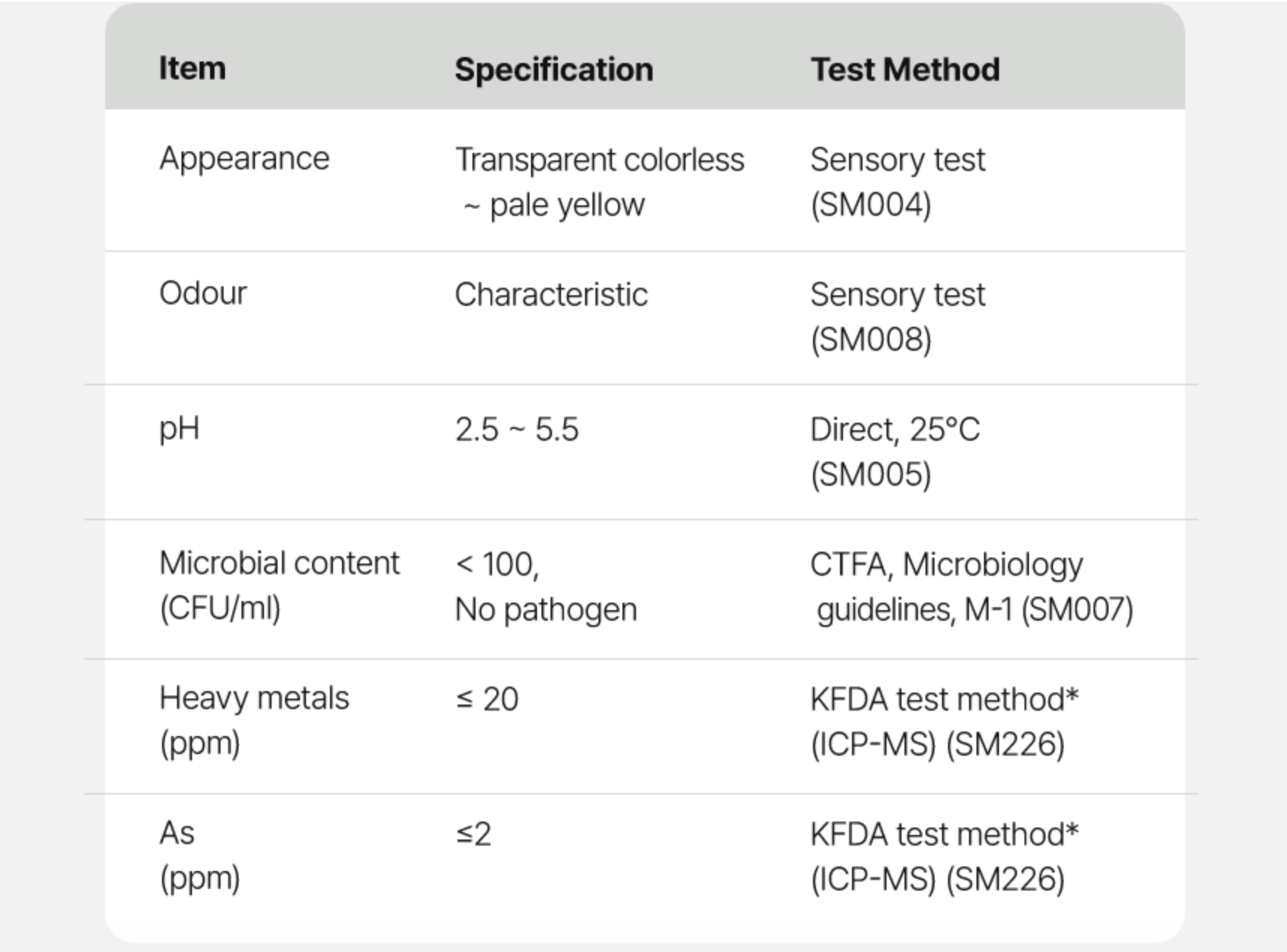Click the Odour row label
Viewport: 1287px width, 952px height.
(x=202, y=294)
